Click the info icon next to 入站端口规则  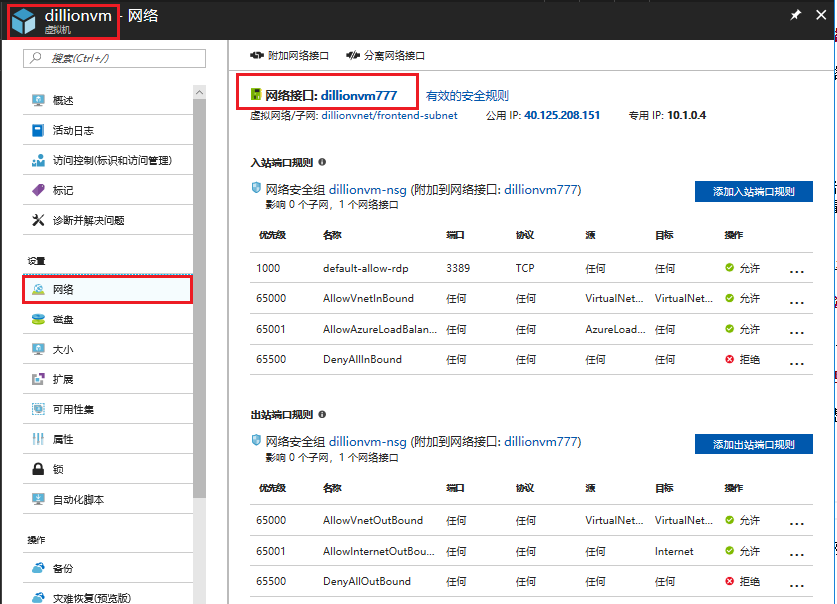322,162
